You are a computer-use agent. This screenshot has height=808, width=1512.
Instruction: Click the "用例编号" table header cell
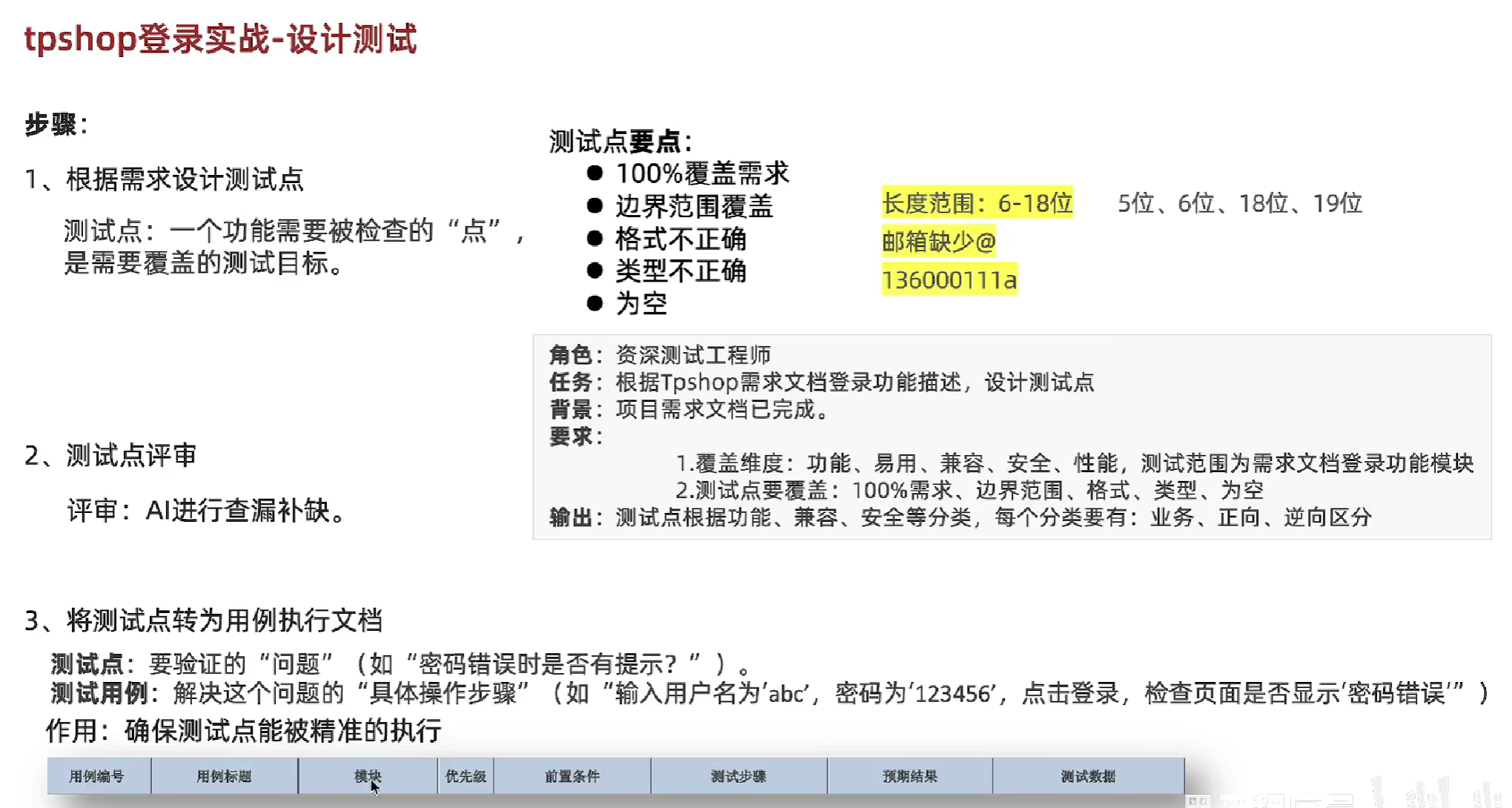(99, 776)
